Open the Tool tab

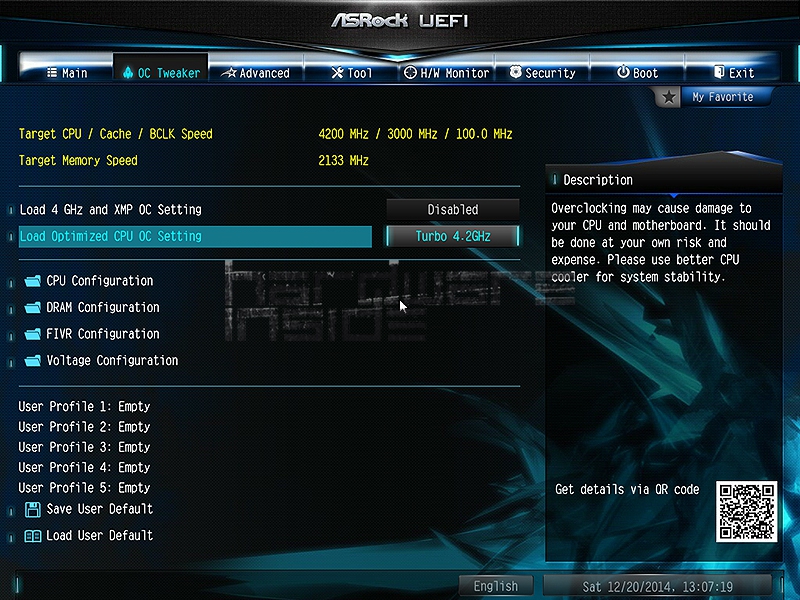(x=352, y=72)
